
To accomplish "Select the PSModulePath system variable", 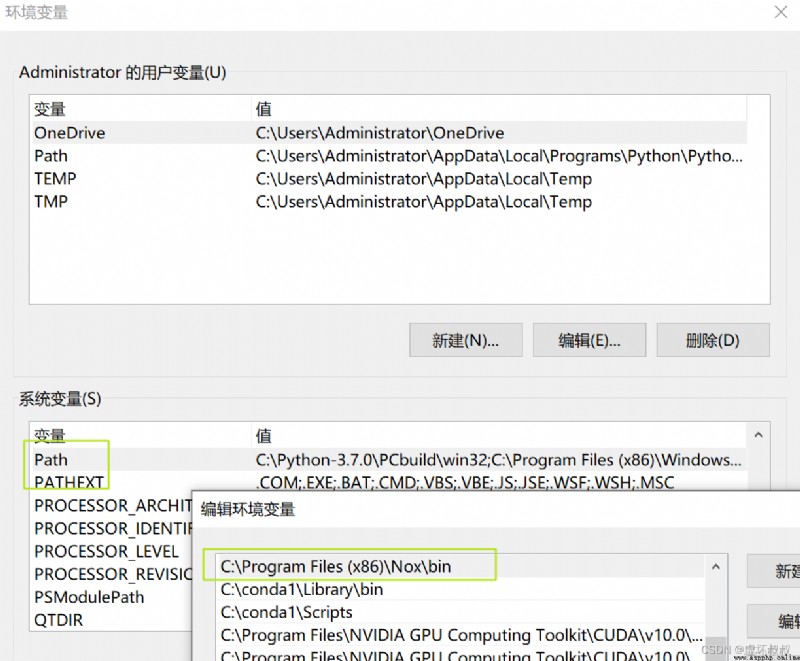I will 89,597.
